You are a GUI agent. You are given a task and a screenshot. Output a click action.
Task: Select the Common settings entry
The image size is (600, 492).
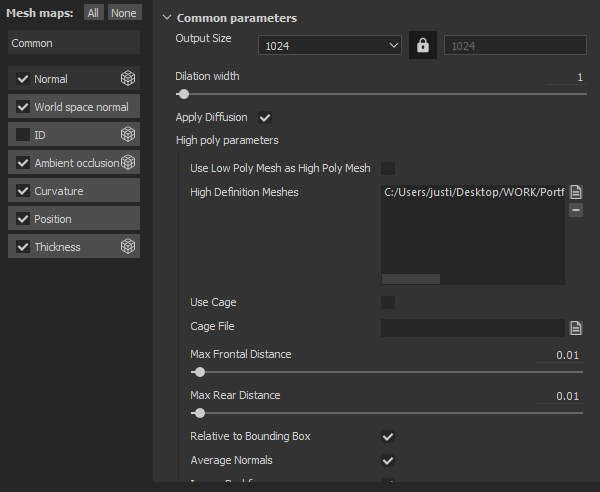pos(73,43)
